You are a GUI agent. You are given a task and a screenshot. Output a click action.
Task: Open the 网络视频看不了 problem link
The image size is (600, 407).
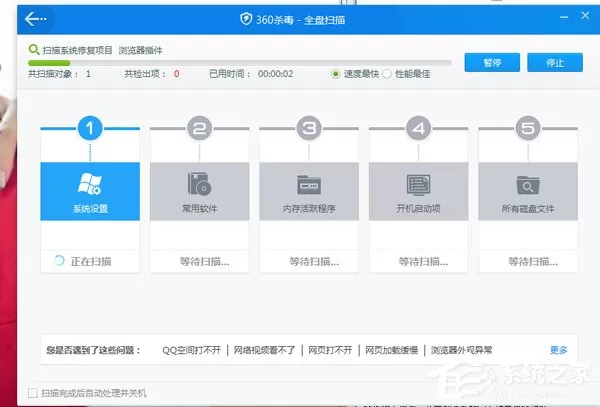(x=264, y=350)
